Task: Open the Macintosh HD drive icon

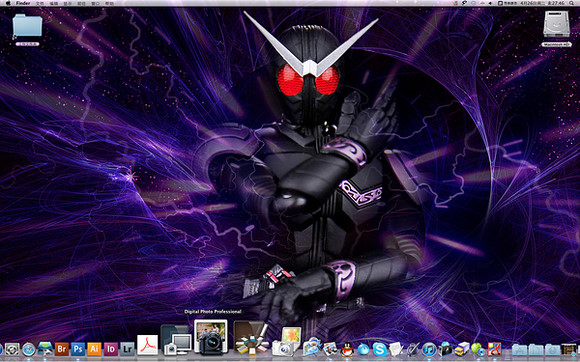Action: pyautogui.click(x=556, y=24)
